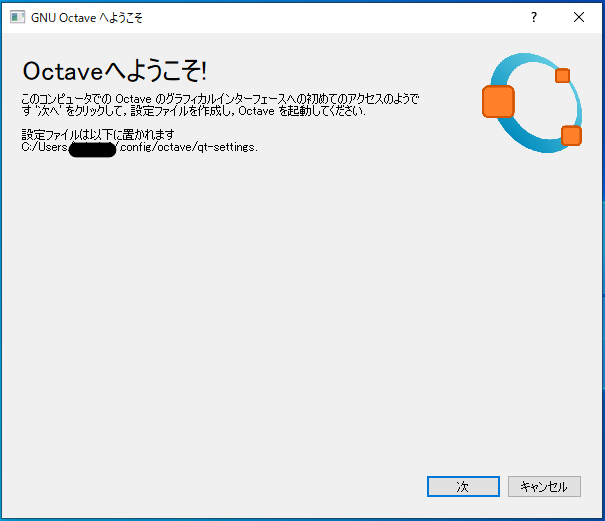Click the キャンセル (Cancel) button

544,486
